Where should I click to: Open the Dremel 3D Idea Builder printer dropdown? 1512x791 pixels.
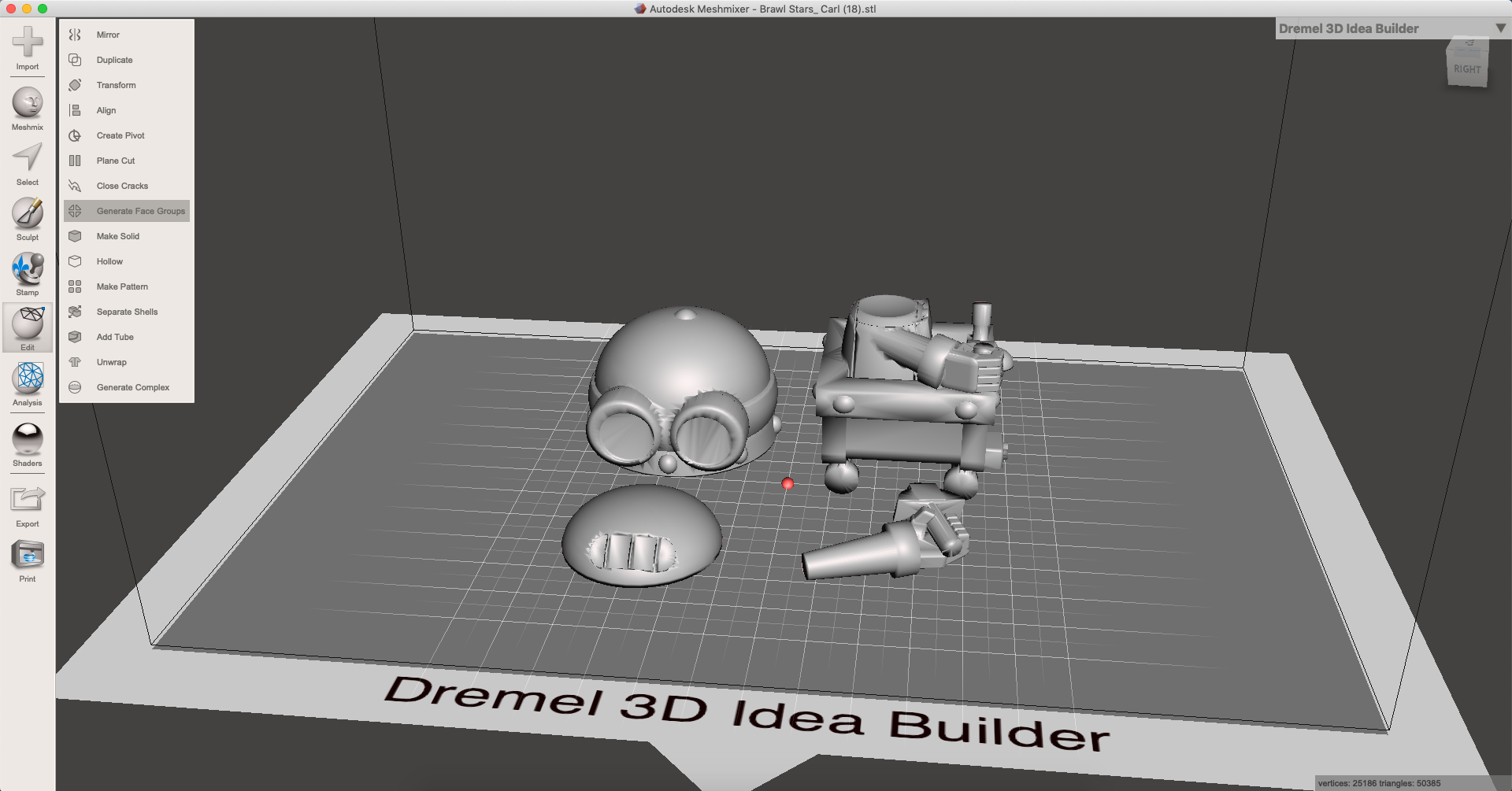[1392, 28]
